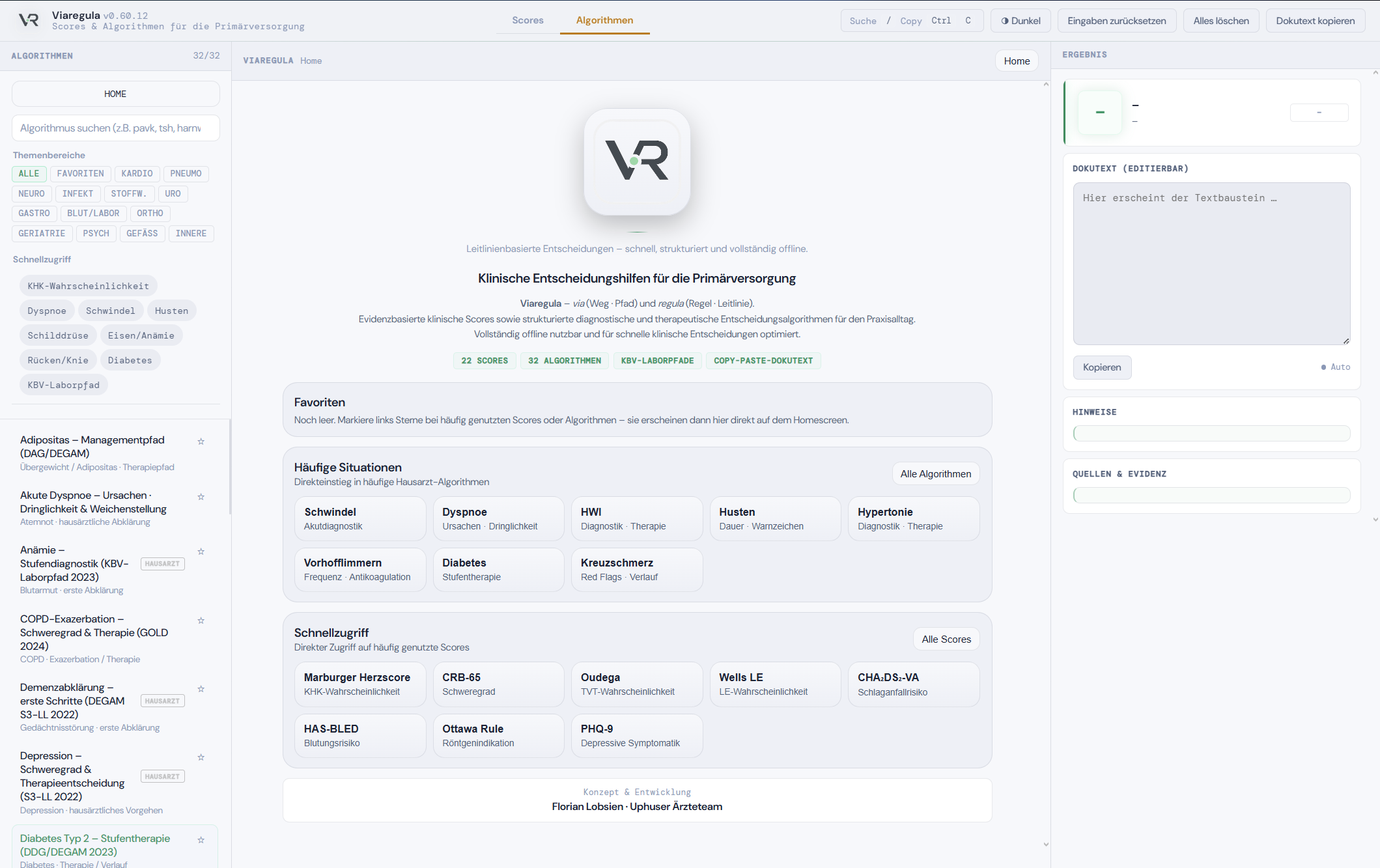1380x868 pixels.
Task: Enable the KARDIO topic filter
Action: pos(137,174)
